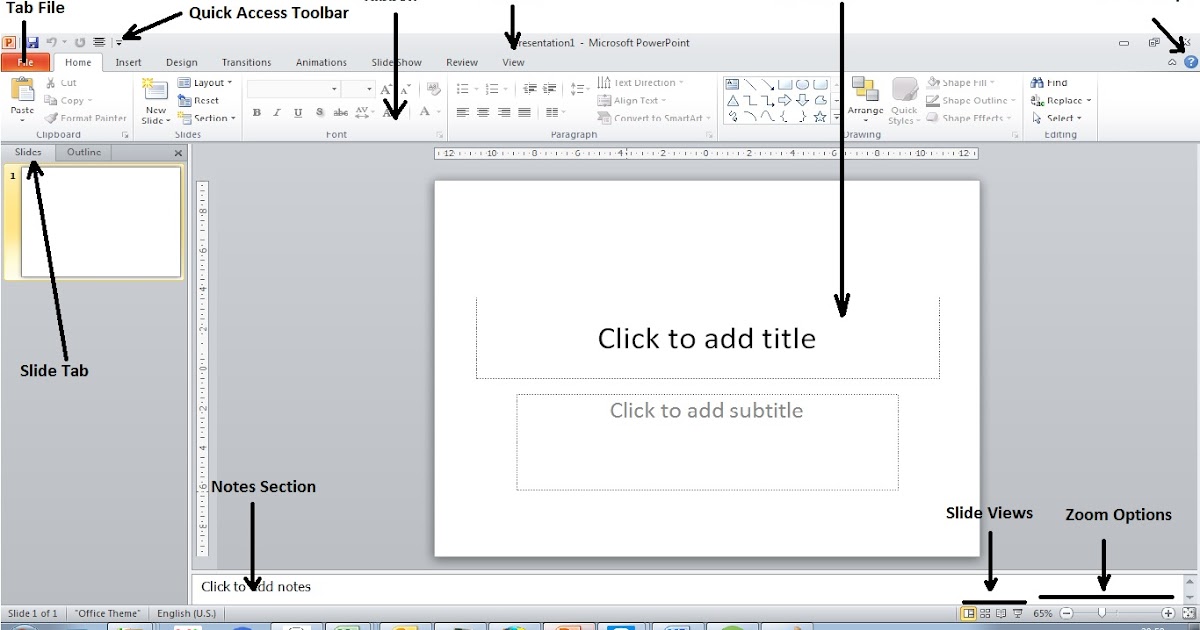The image size is (1200, 630).
Task: Click the Slide Sorter view icon
Action: coord(987,614)
